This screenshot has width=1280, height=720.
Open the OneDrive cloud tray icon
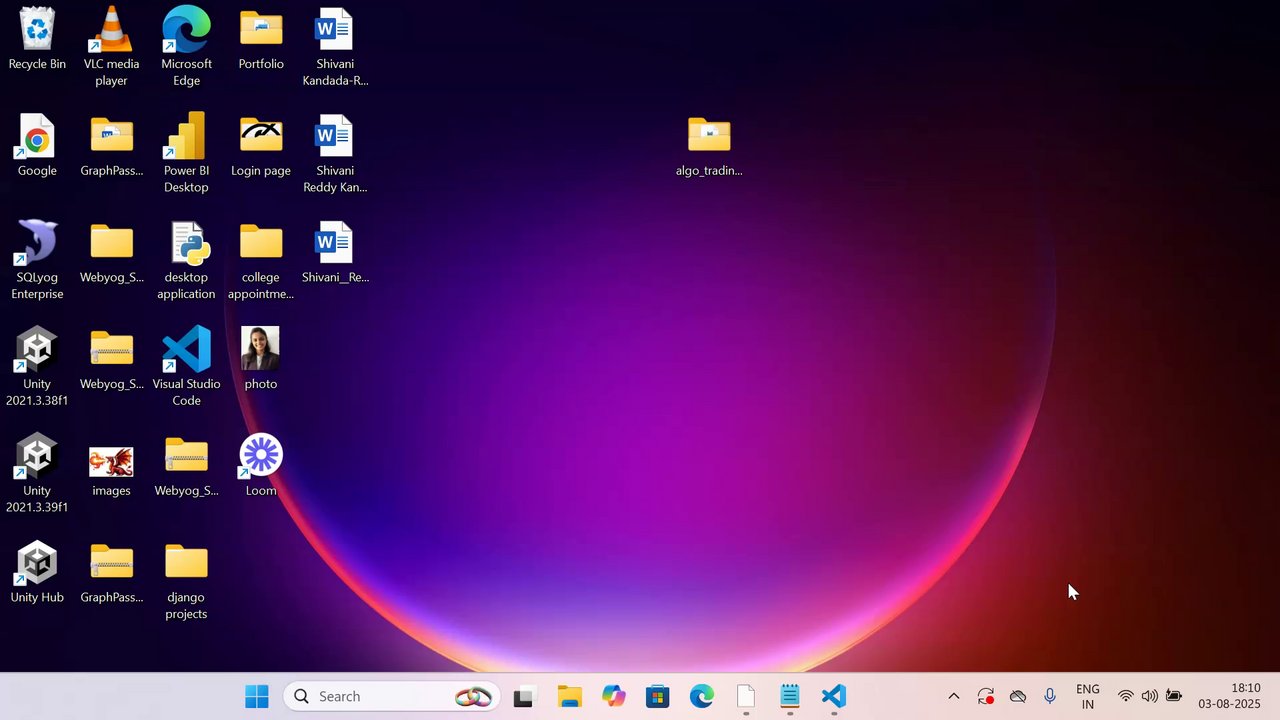[1018, 697]
